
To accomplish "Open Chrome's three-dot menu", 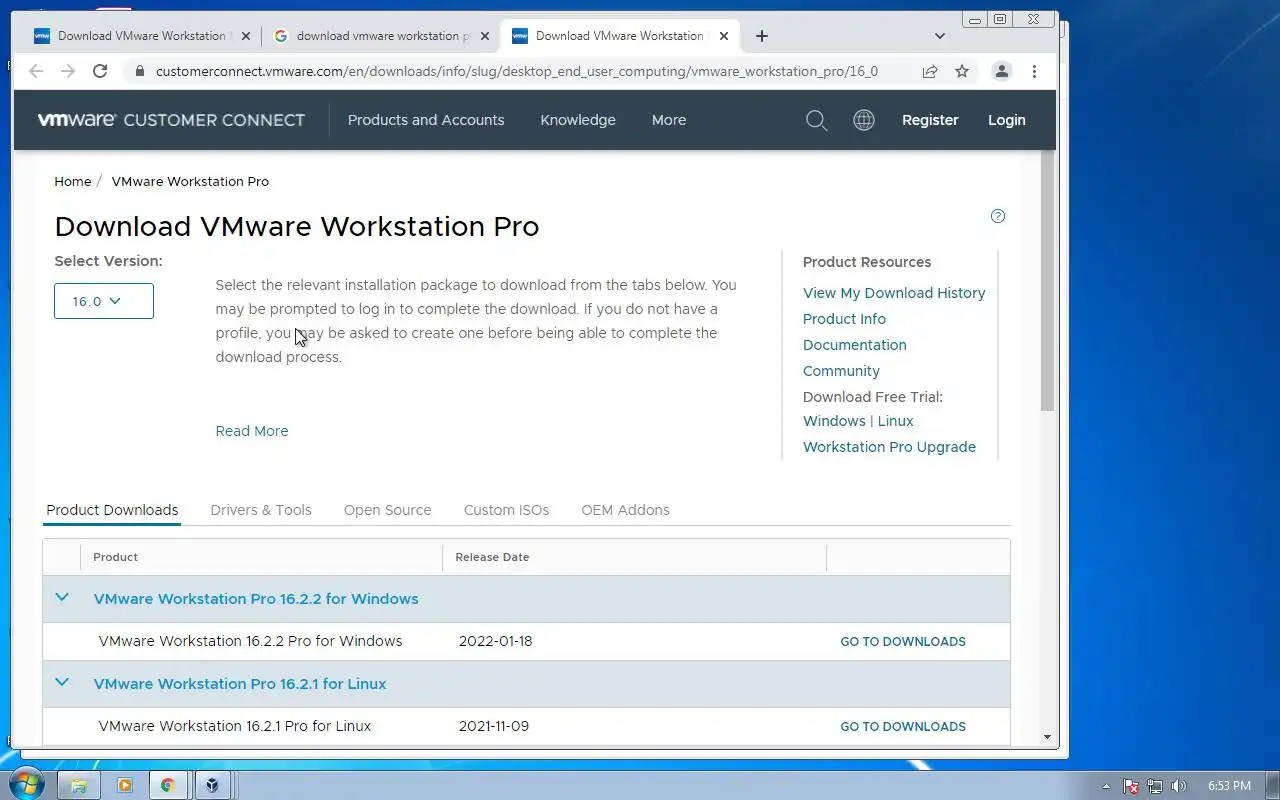I will (x=1034, y=71).
